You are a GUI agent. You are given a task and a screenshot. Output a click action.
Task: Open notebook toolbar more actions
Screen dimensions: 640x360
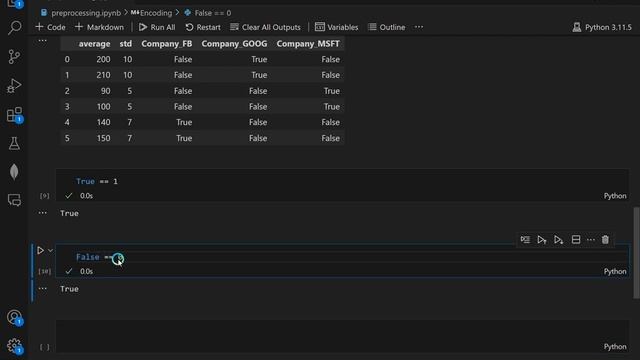tap(419, 27)
